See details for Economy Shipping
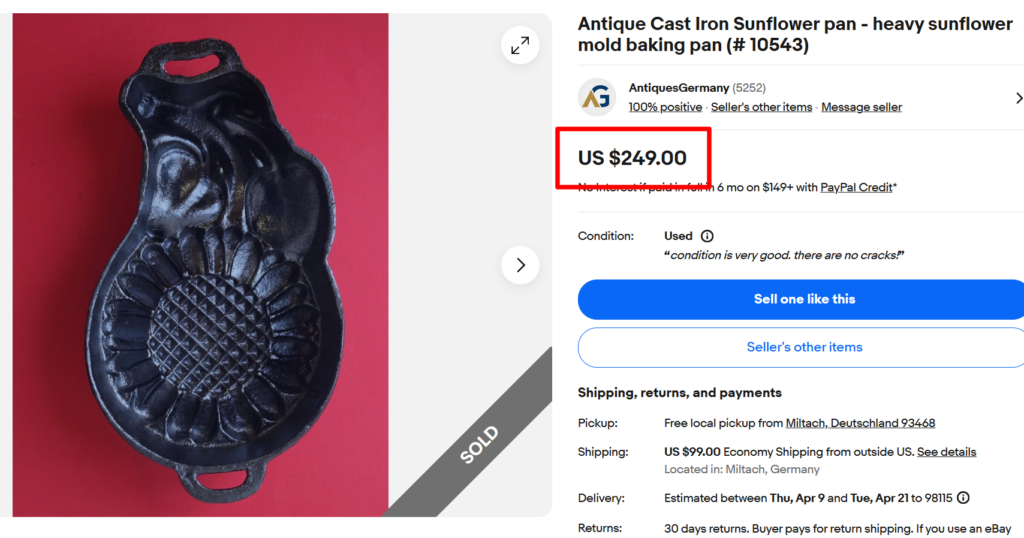 point(946,452)
